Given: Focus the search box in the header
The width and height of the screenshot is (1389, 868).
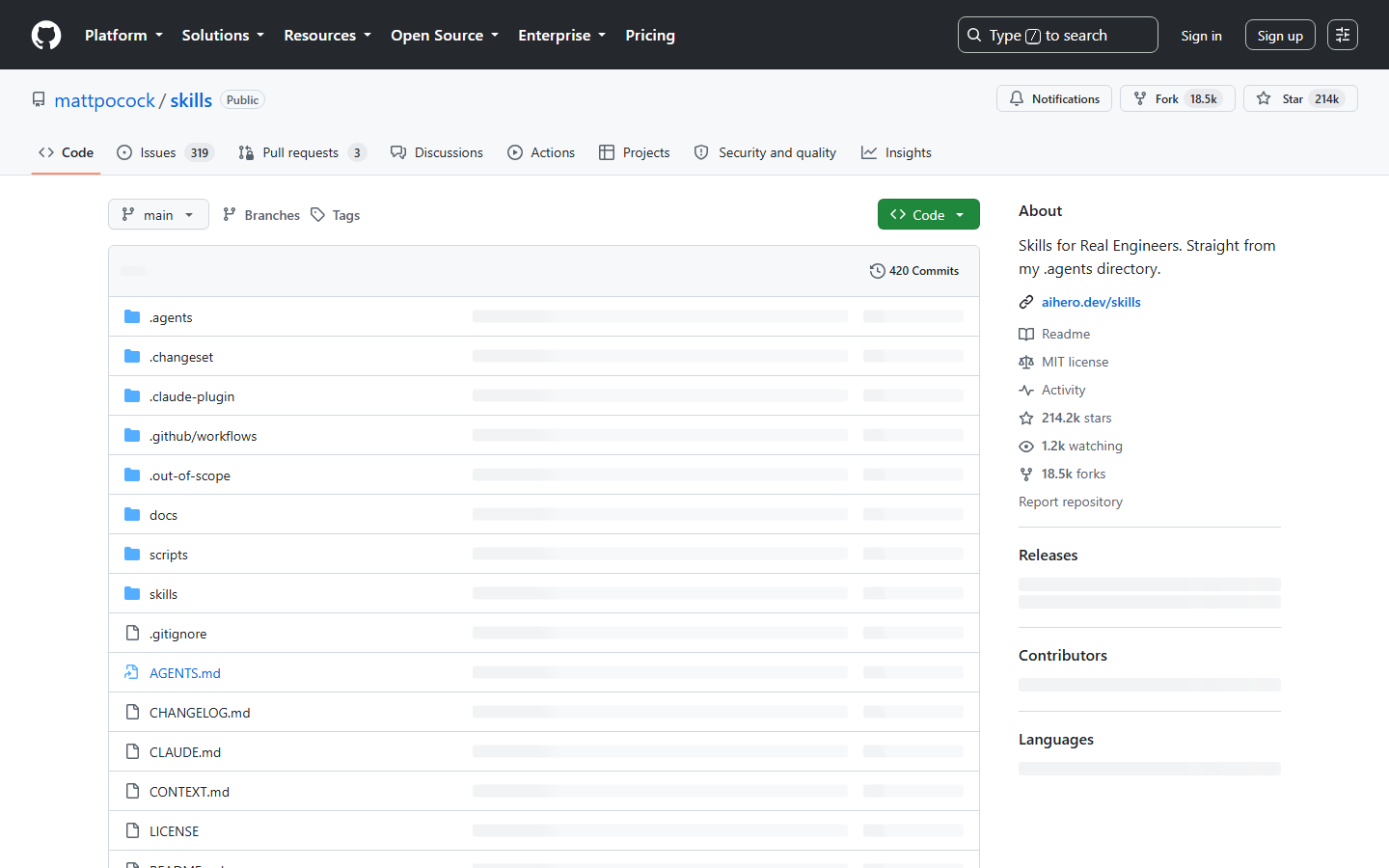Looking at the screenshot, I should 1058,35.
